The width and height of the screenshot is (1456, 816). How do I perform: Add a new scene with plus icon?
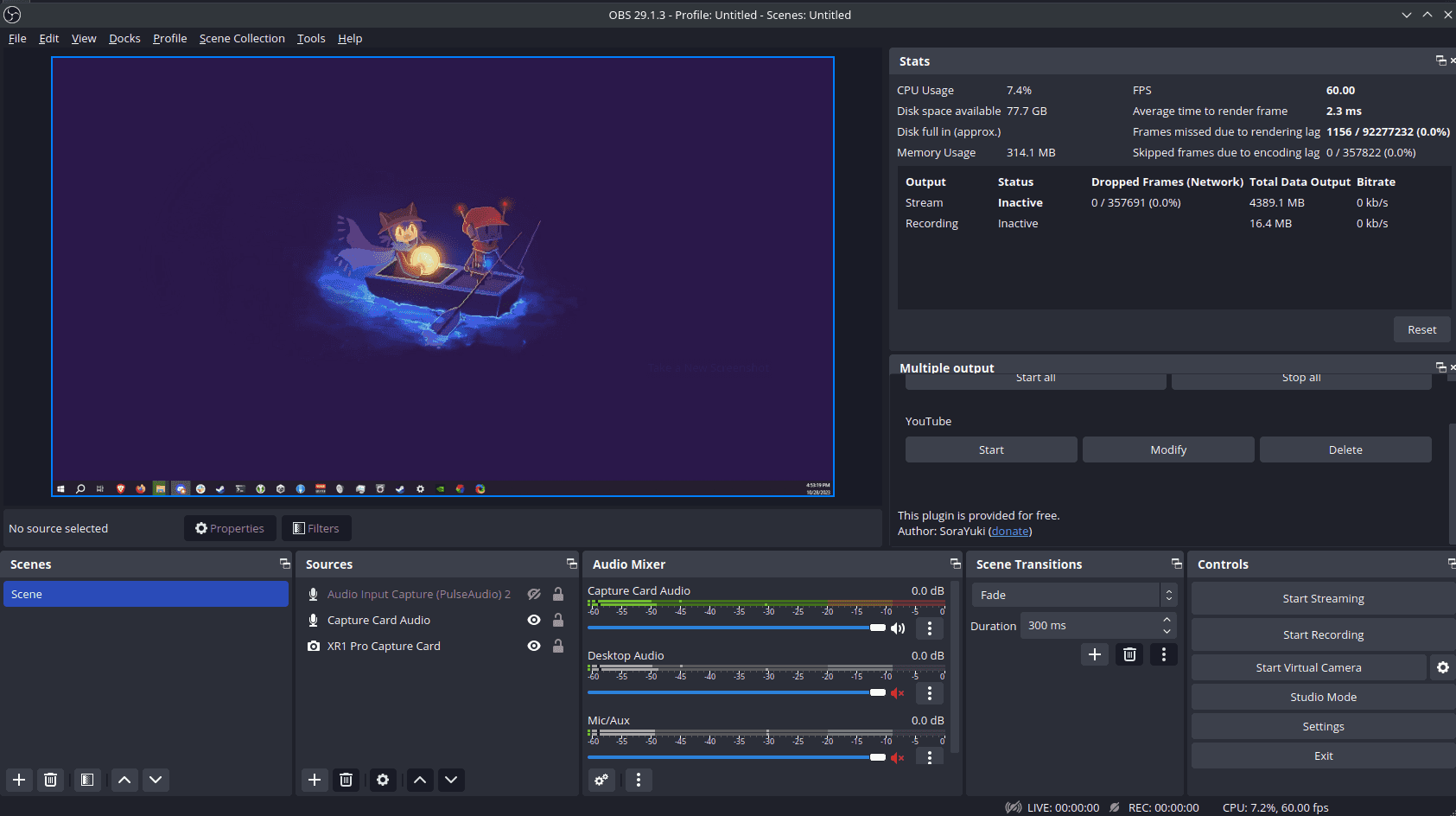pyautogui.click(x=19, y=780)
